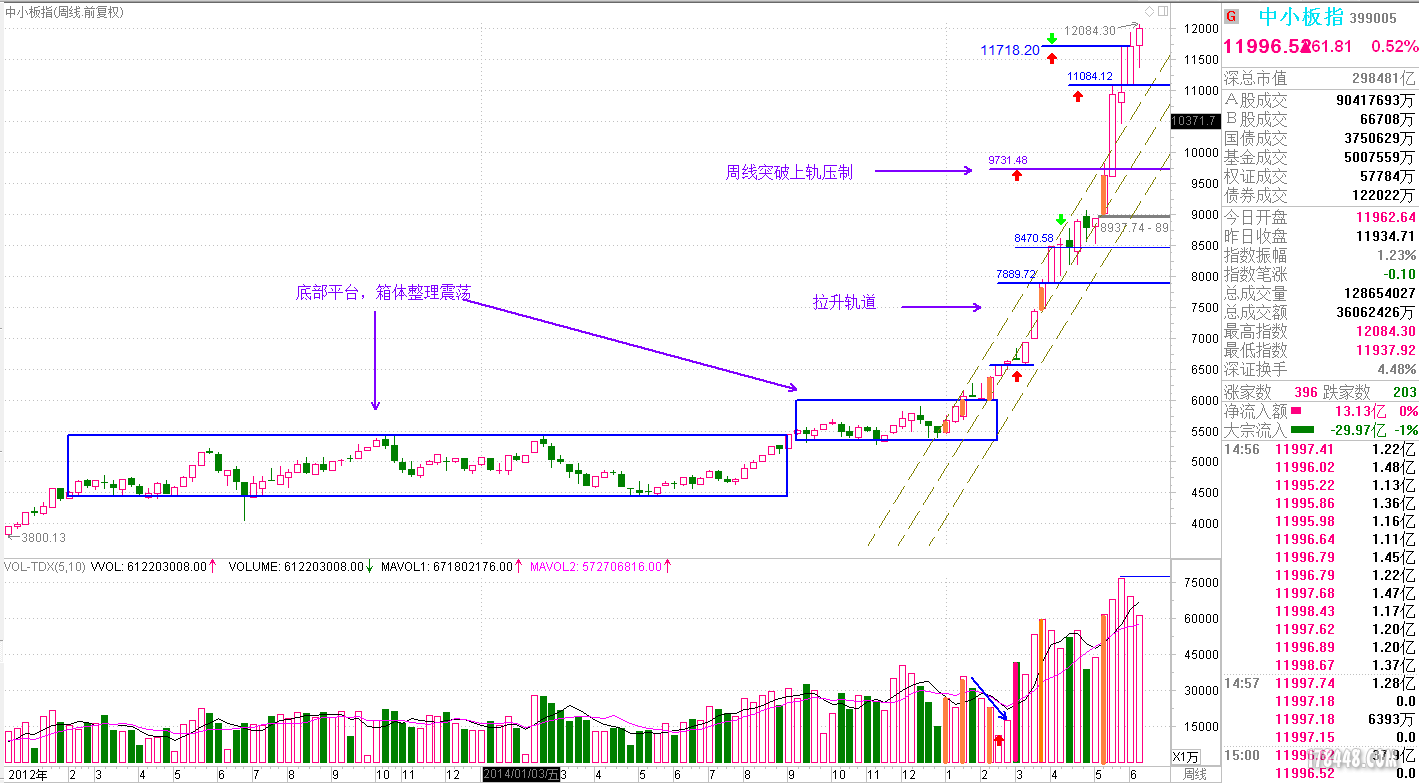Image resolution: width=1419 pixels, height=783 pixels.
Task: Click the 总成交量 value 128654027
Action: [x=1378, y=293]
